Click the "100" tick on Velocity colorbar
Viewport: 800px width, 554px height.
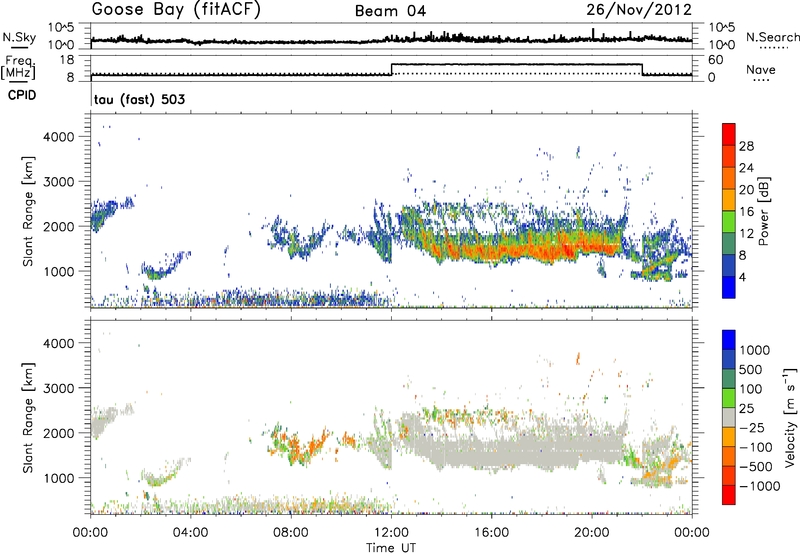(751, 389)
